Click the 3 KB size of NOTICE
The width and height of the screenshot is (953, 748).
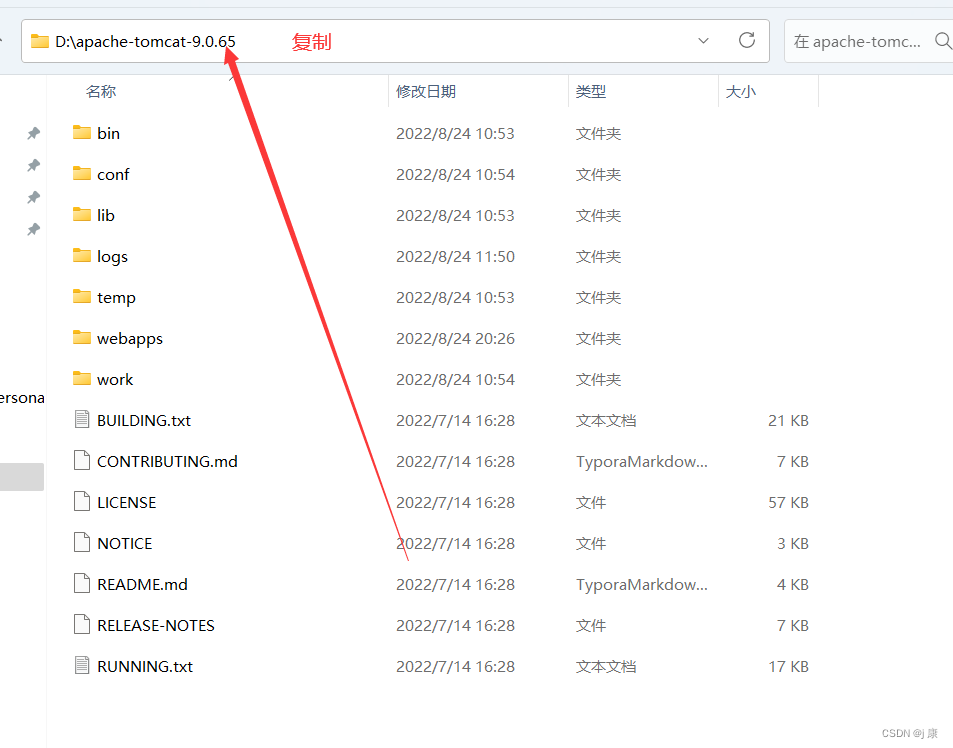(793, 543)
